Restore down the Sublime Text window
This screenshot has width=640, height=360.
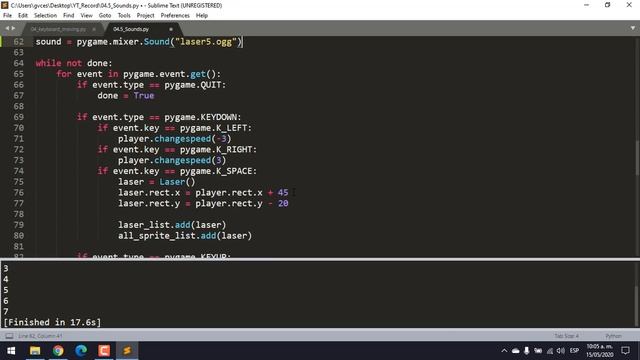tap(608, 5)
